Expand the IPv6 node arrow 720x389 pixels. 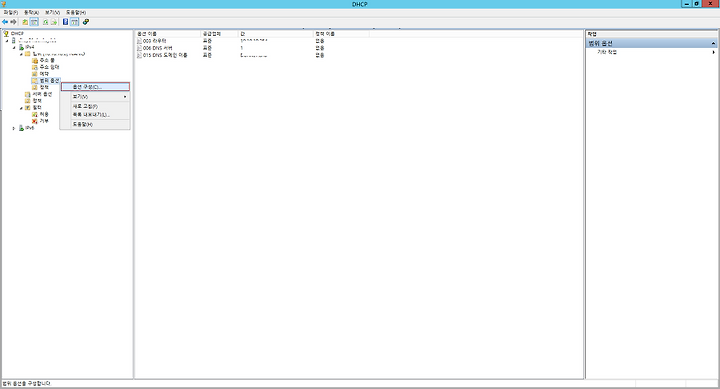[14, 128]
